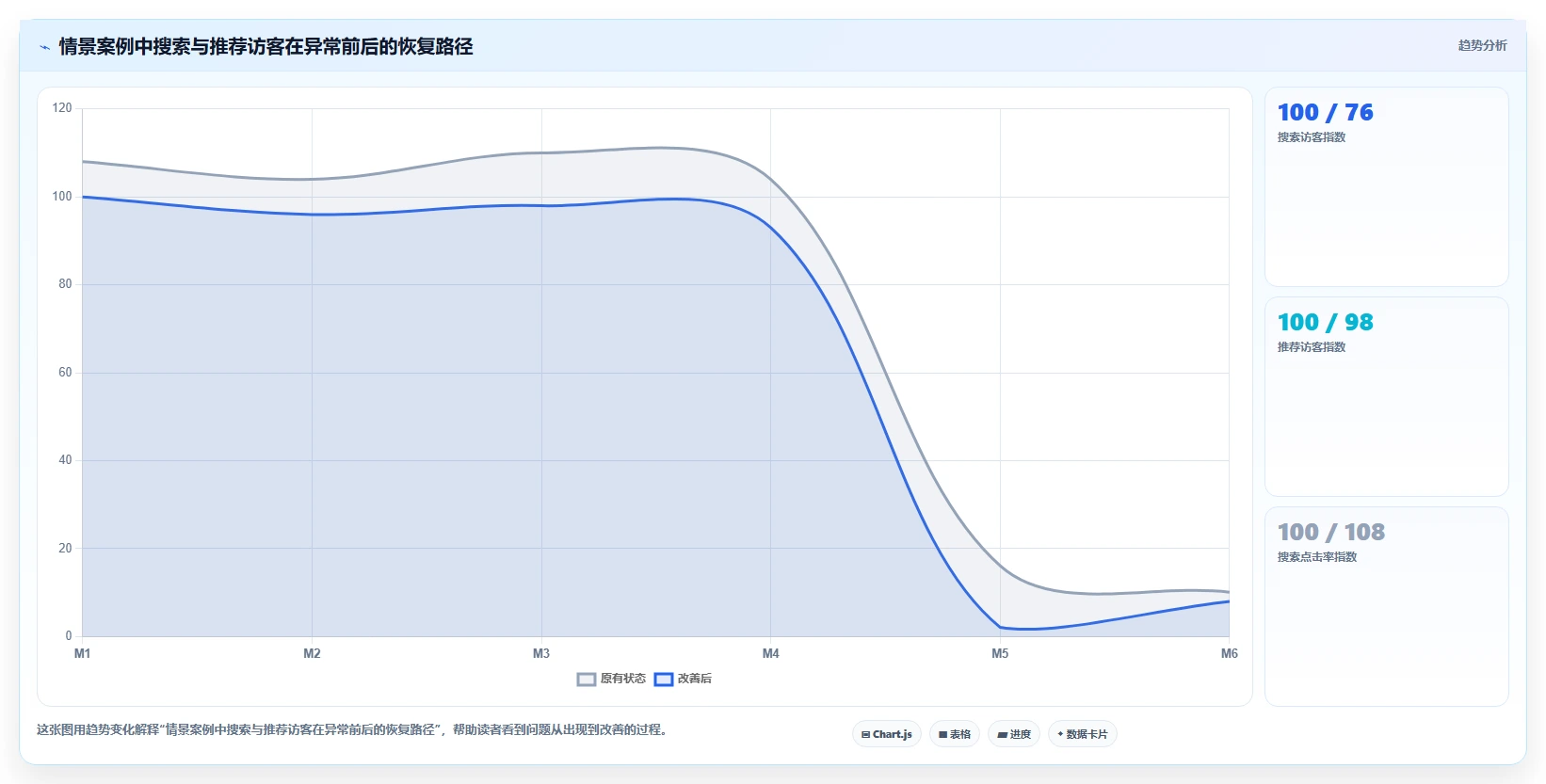This screenshot has width=1546, height=784.
Task: Select the 数据卡片 tag chip
Action: pyautogui.click(x=1083, y=734)
